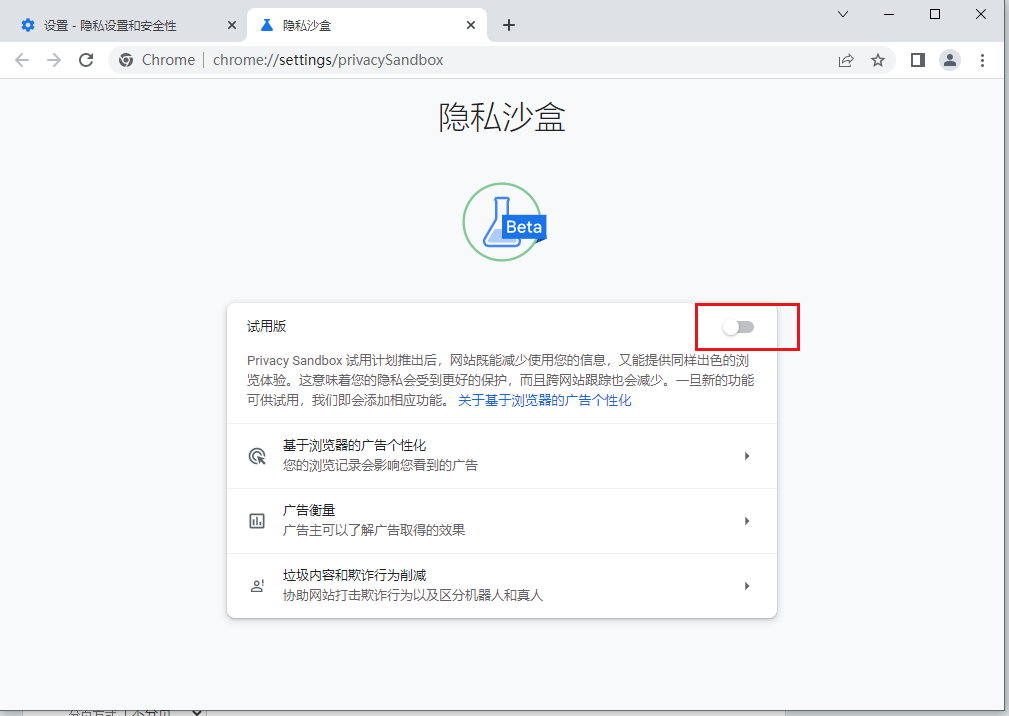
Task: Expand the 广告衡量 arrow
Action: (x=746, y=520)
